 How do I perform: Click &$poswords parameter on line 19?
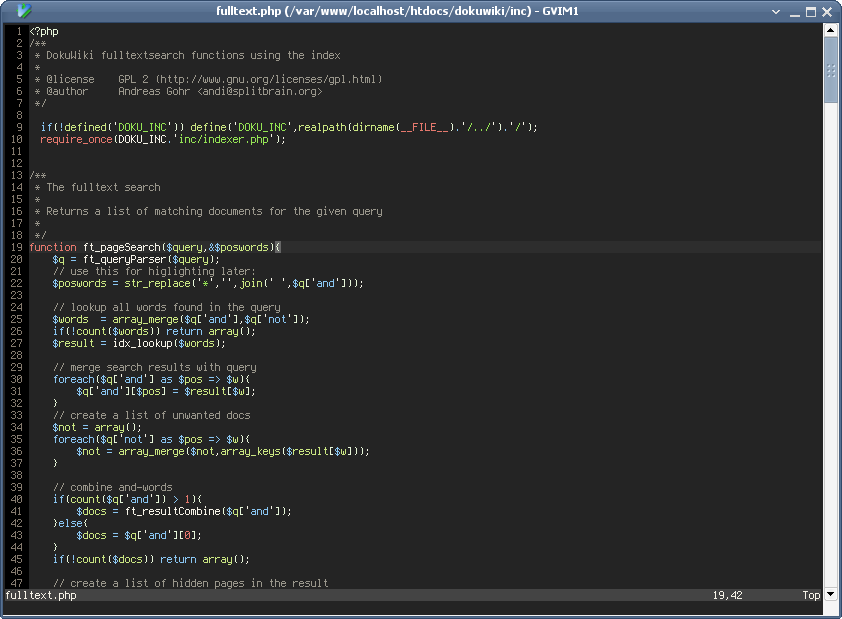click(x=238, y=247)
